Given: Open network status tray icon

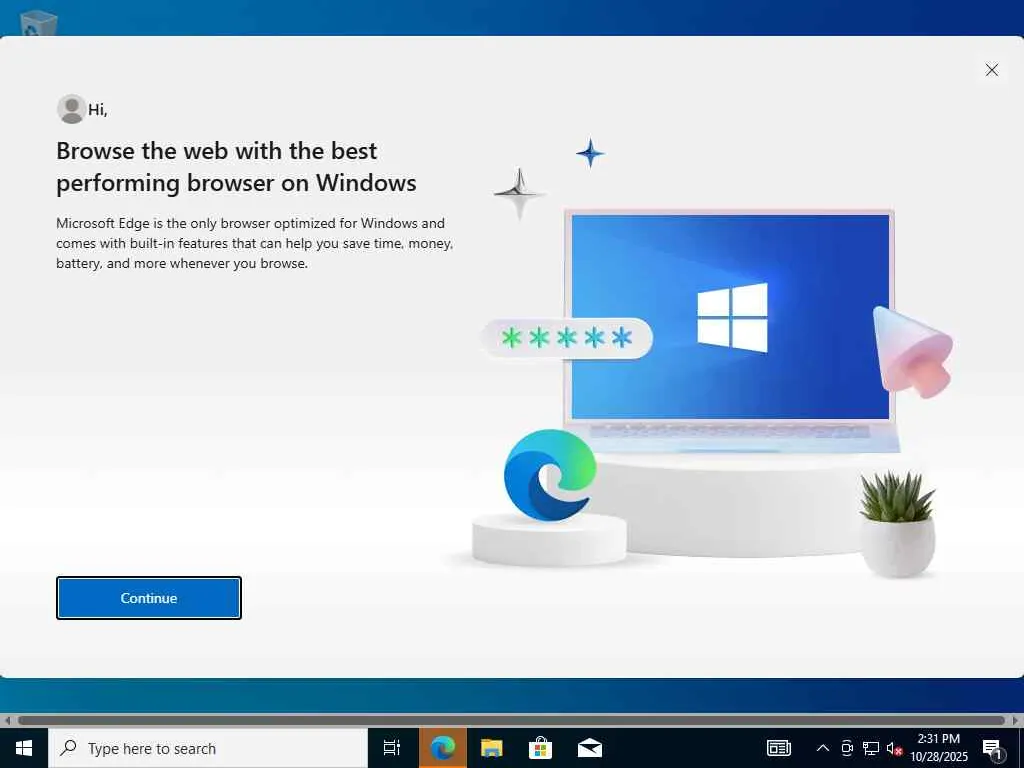Looking at the screenshot, I should coord(871,748).
